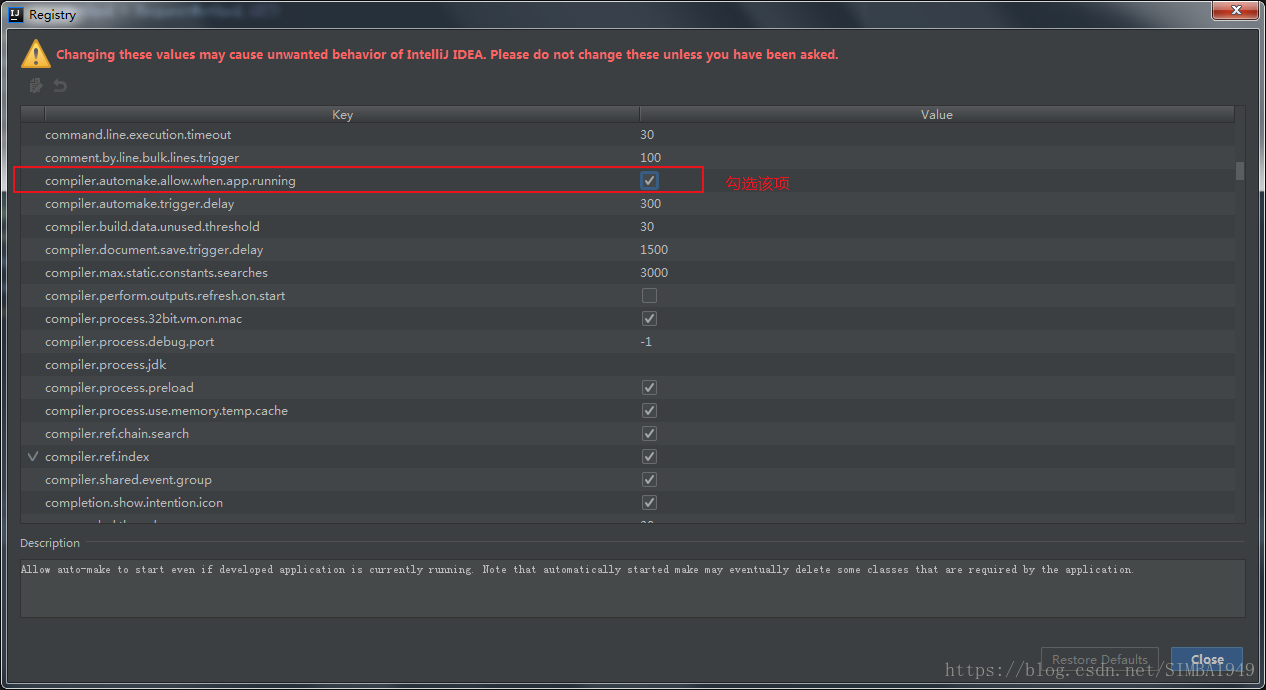
Task: Select compiler.process.32bit.vm.on.mac key text
Action: point(143,318)
